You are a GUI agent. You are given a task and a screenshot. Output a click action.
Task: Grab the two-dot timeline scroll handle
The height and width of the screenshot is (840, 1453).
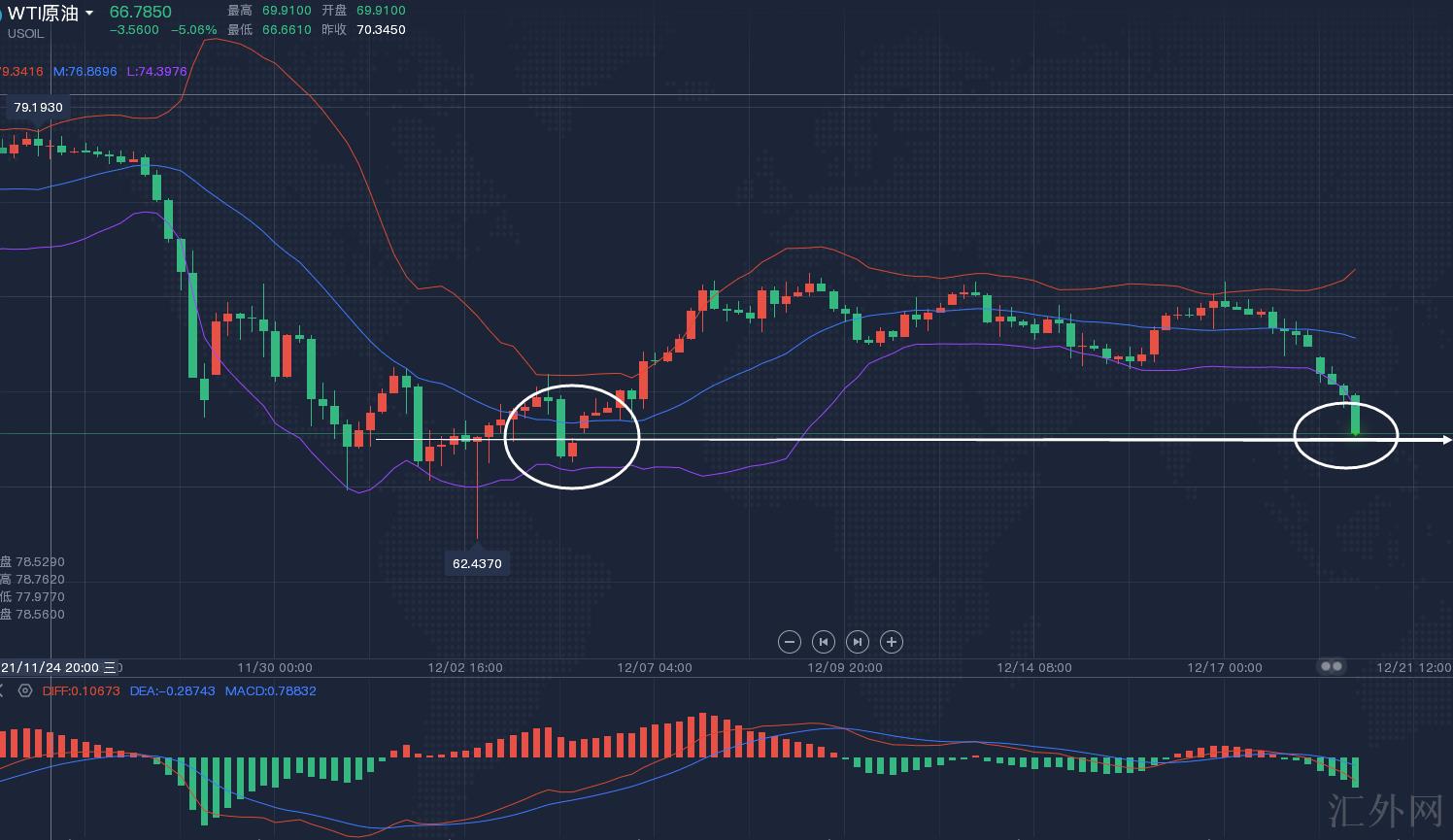click(1332, 667)
